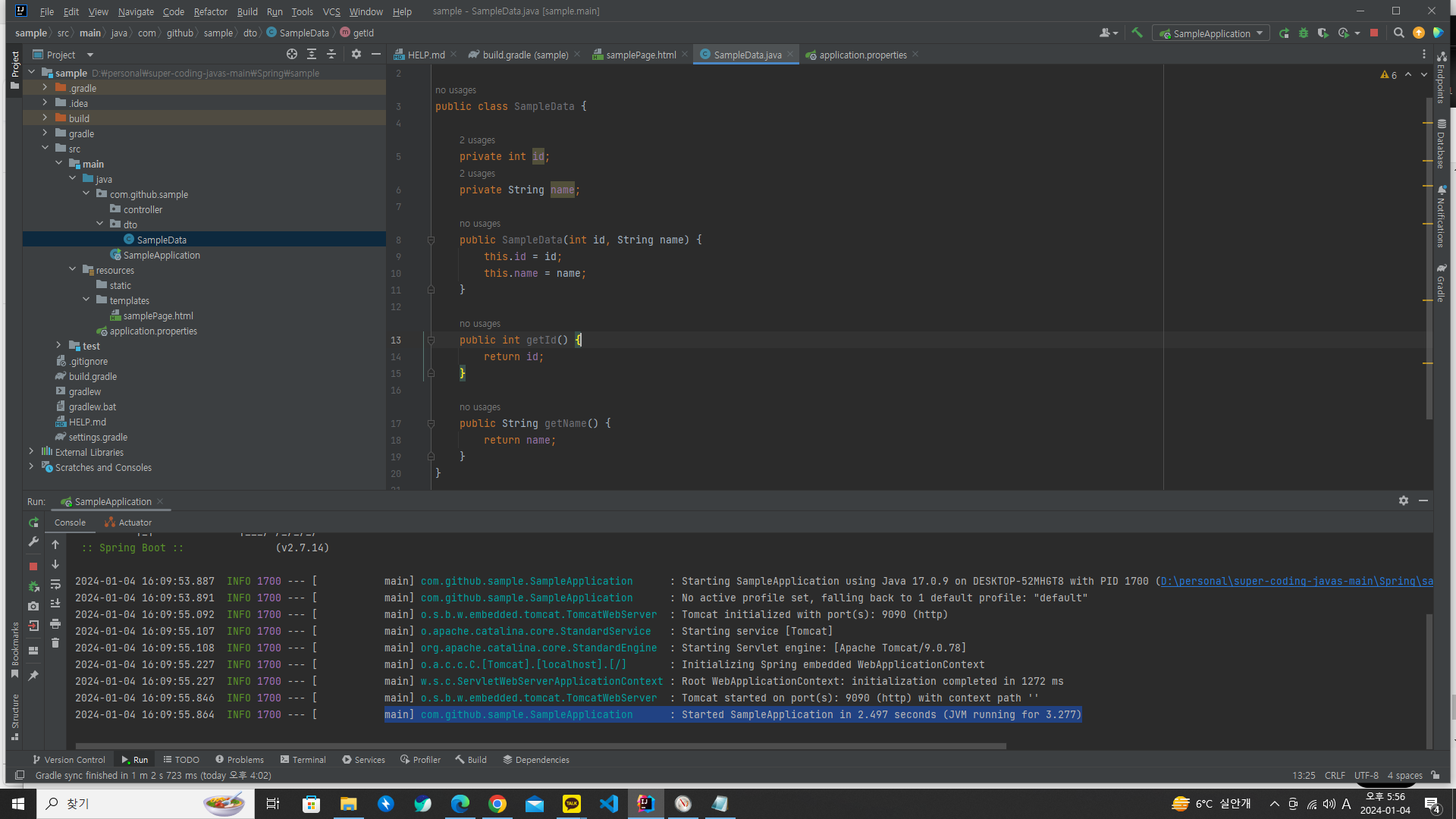Collapse all items in the Project panel
The height and width of the screenshot is (819, 1456).
[x=331, y=54]
